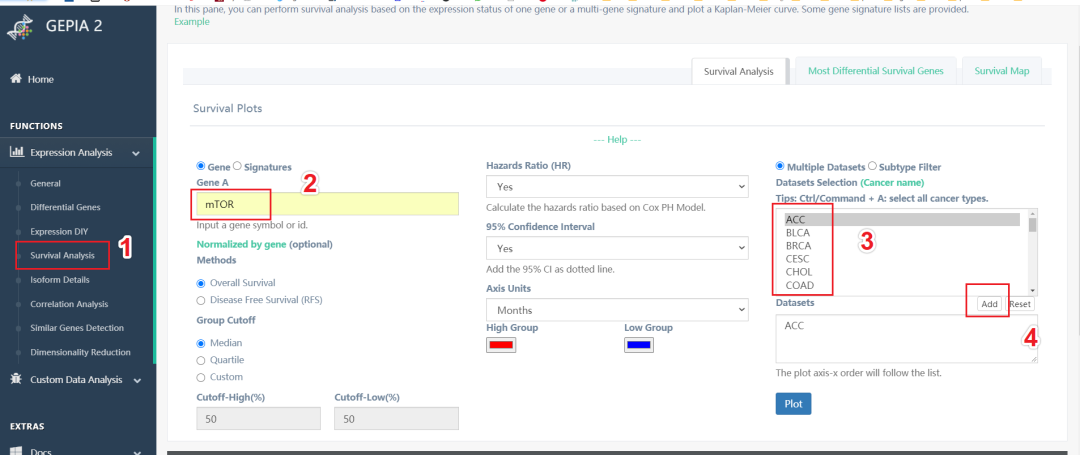Click the Reset datasets button
1080x455 pixels.
[x=1020, y=304]
